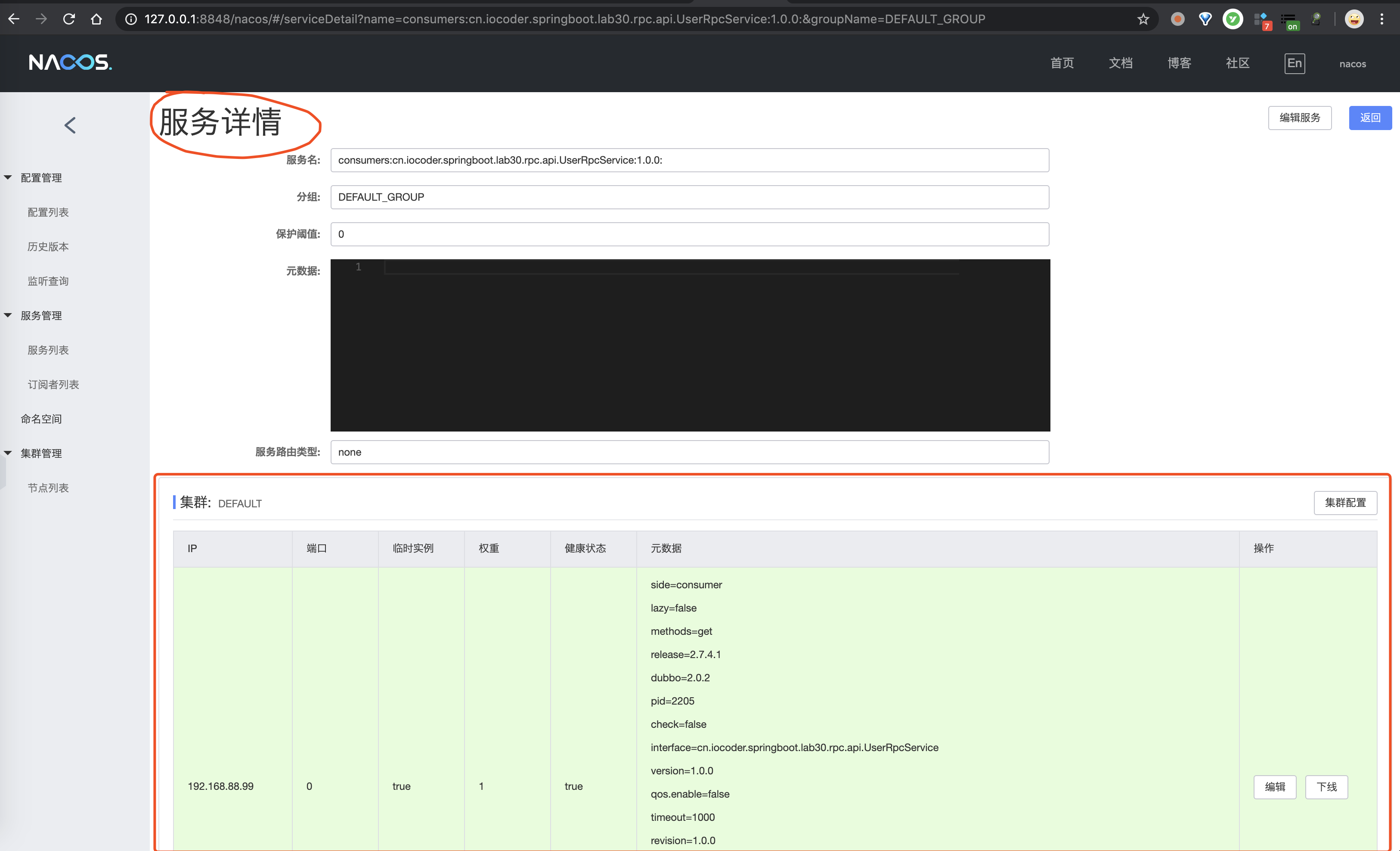Open the Chrome three-dot menu
This screenshot has height=851, width=1400.
point(1382,19)
